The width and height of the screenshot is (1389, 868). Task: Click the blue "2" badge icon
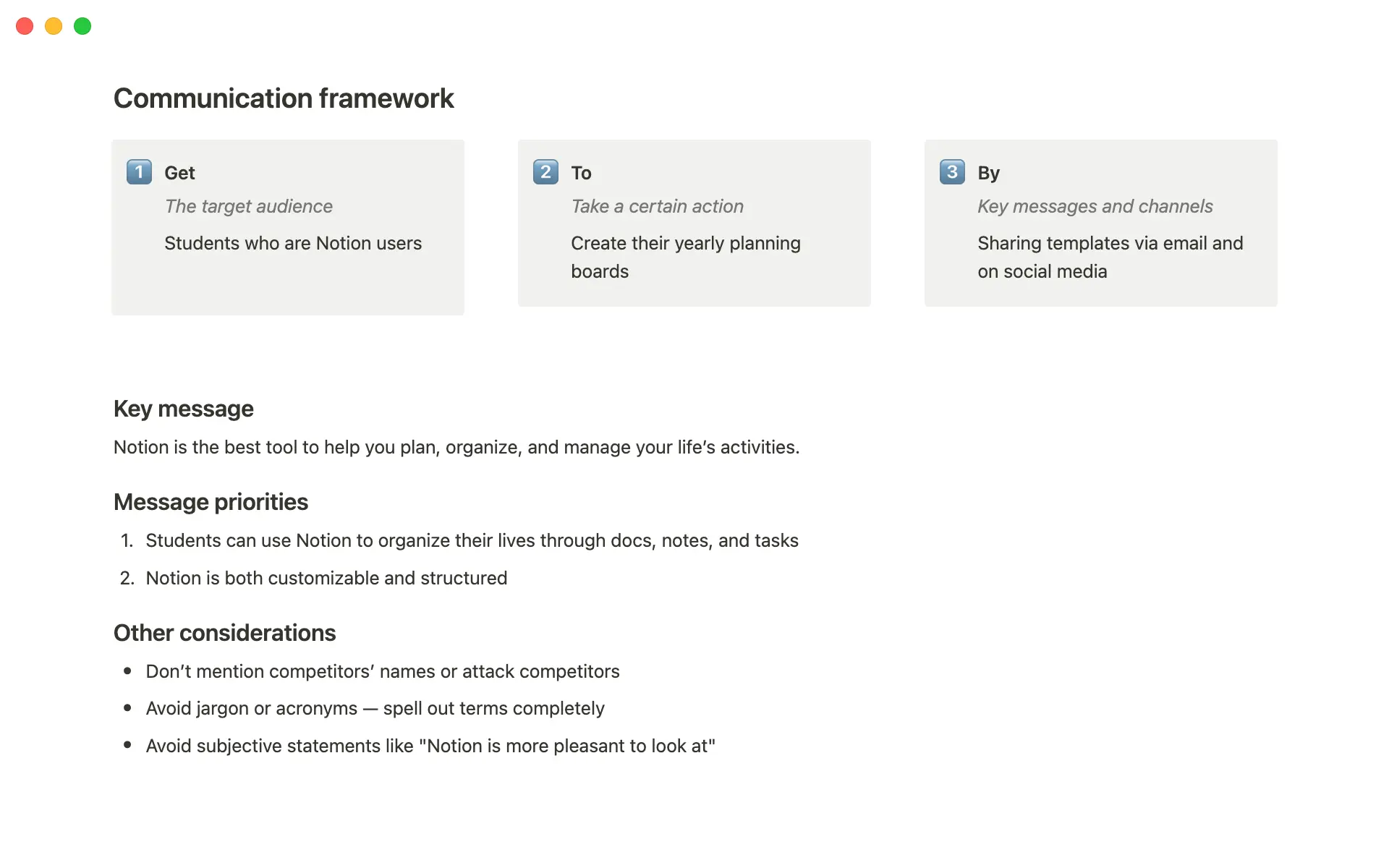[545, 172]
